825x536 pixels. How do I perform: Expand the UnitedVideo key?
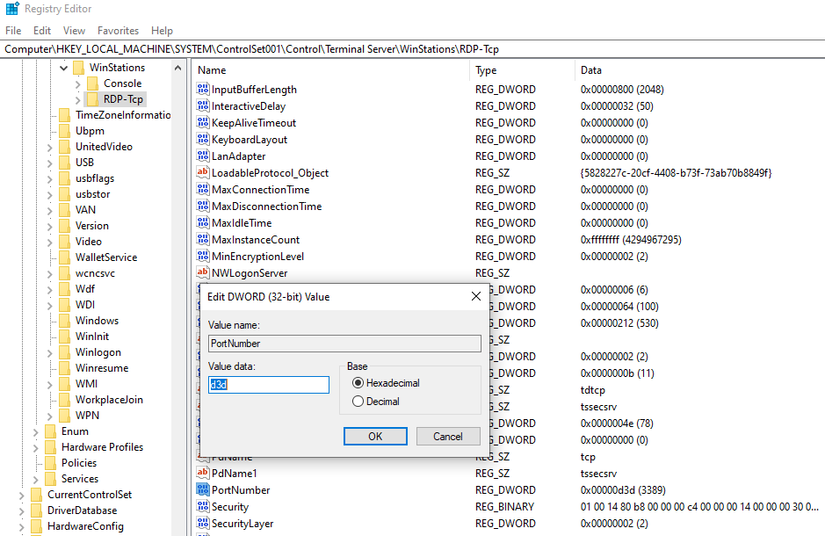(49, 147)
